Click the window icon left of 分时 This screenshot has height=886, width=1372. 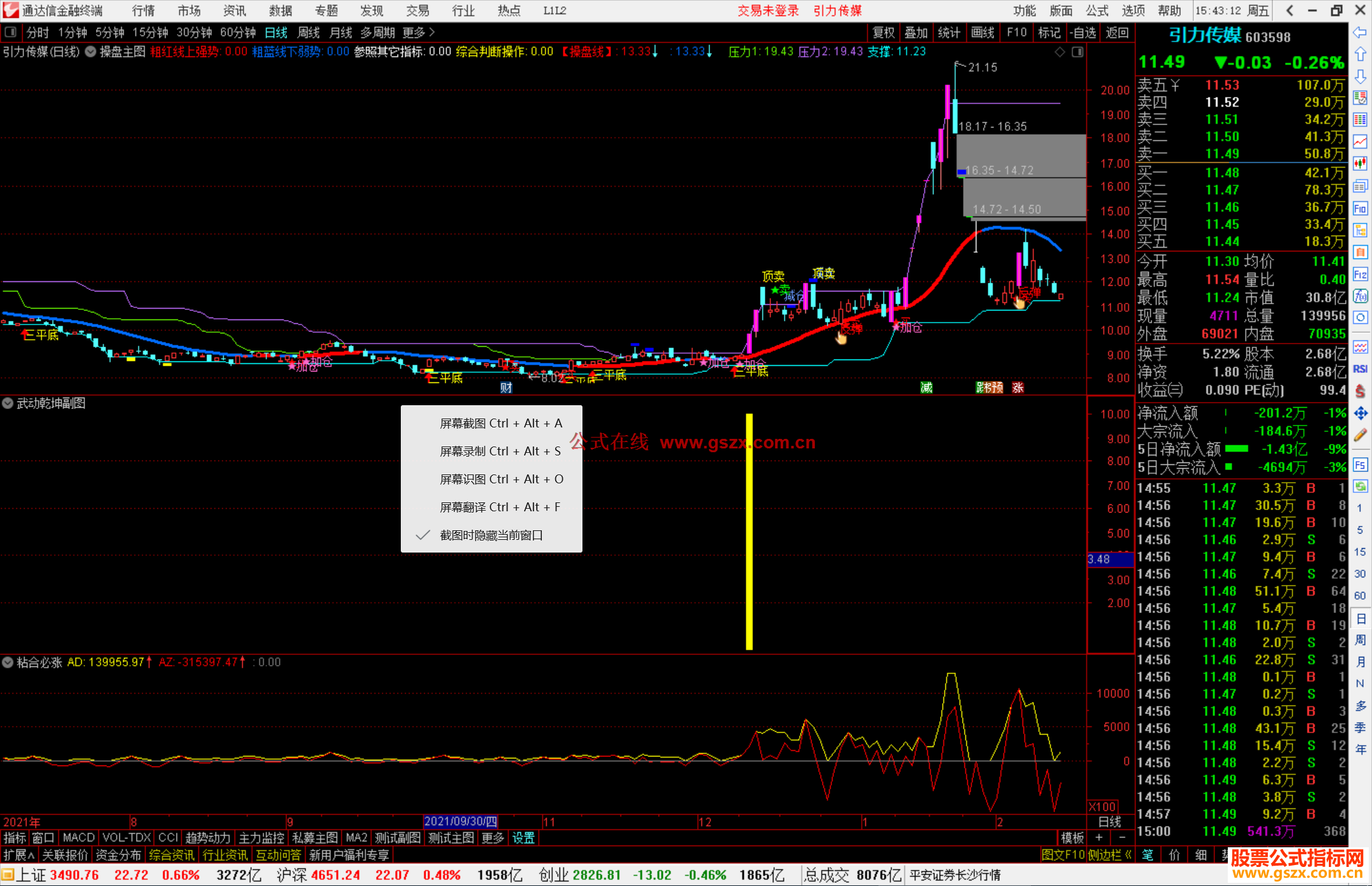10,32
